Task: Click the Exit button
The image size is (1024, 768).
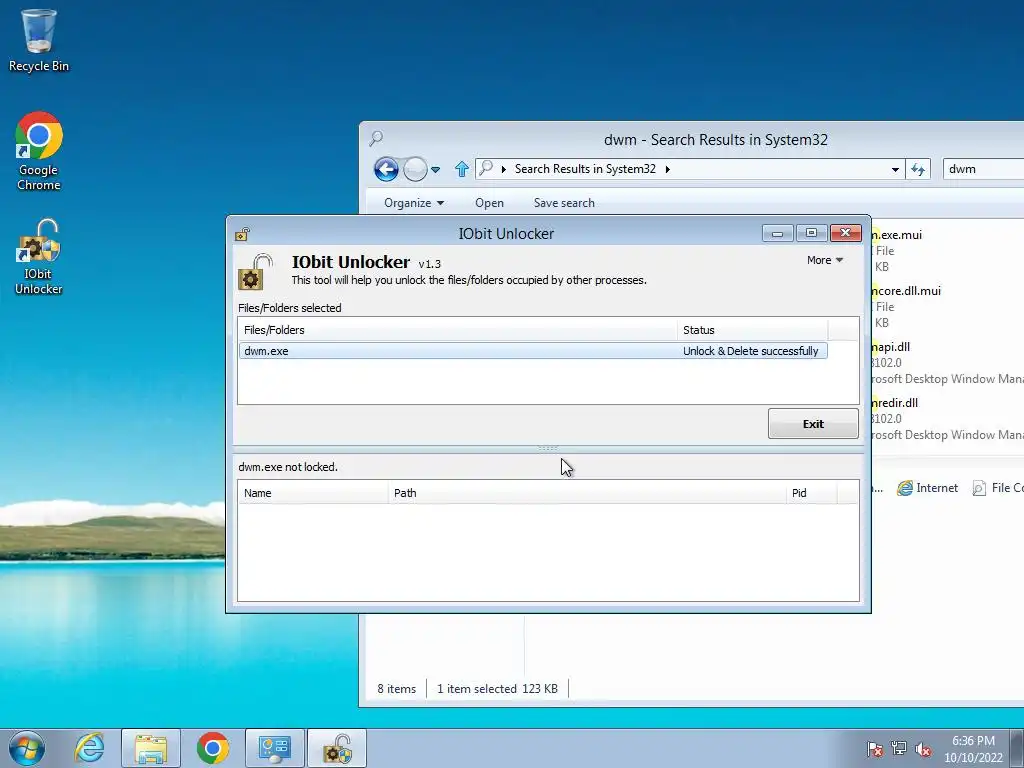Action: [x=813, y=424]
